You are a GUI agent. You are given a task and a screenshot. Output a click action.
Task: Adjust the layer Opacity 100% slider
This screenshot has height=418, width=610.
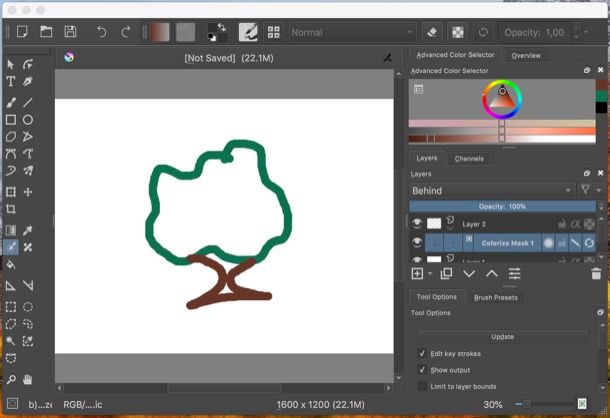502,206
